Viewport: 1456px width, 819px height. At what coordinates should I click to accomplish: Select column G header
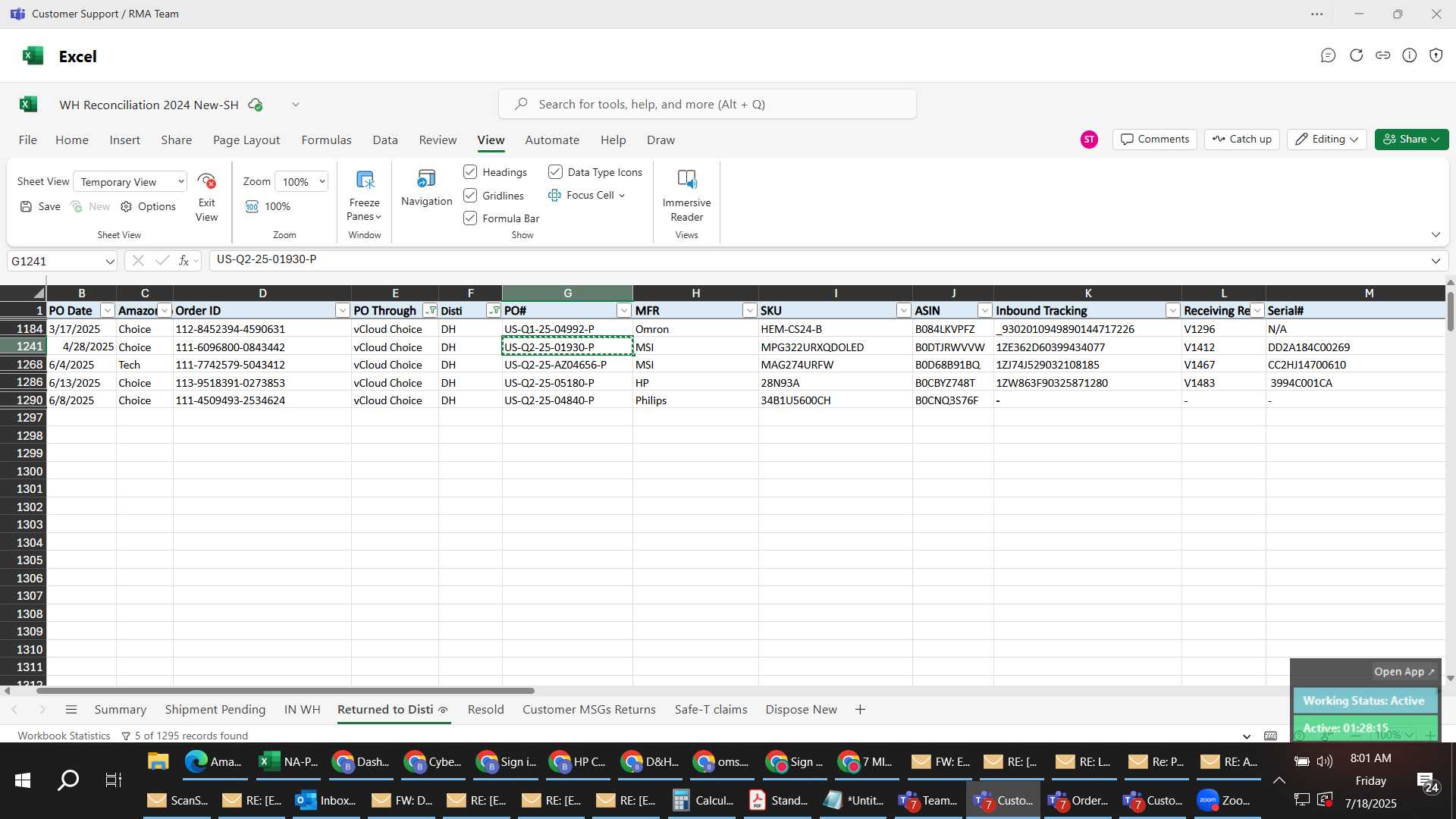567,293
